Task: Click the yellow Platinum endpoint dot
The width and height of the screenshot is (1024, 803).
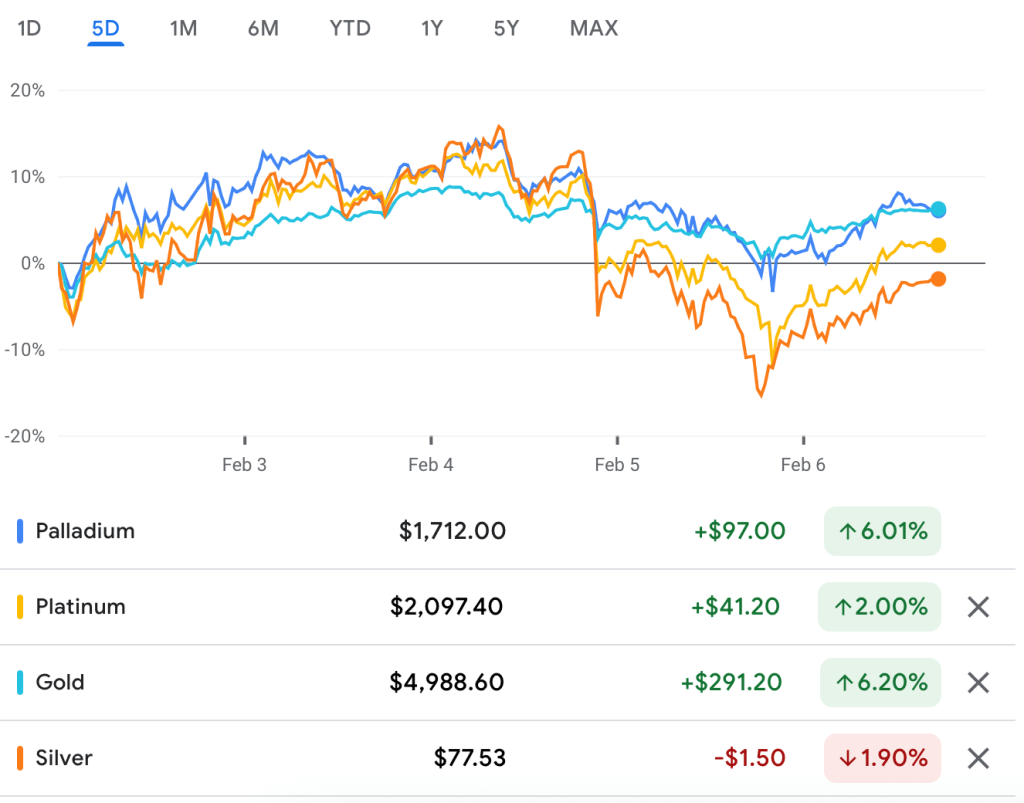Action: point(938,245)
